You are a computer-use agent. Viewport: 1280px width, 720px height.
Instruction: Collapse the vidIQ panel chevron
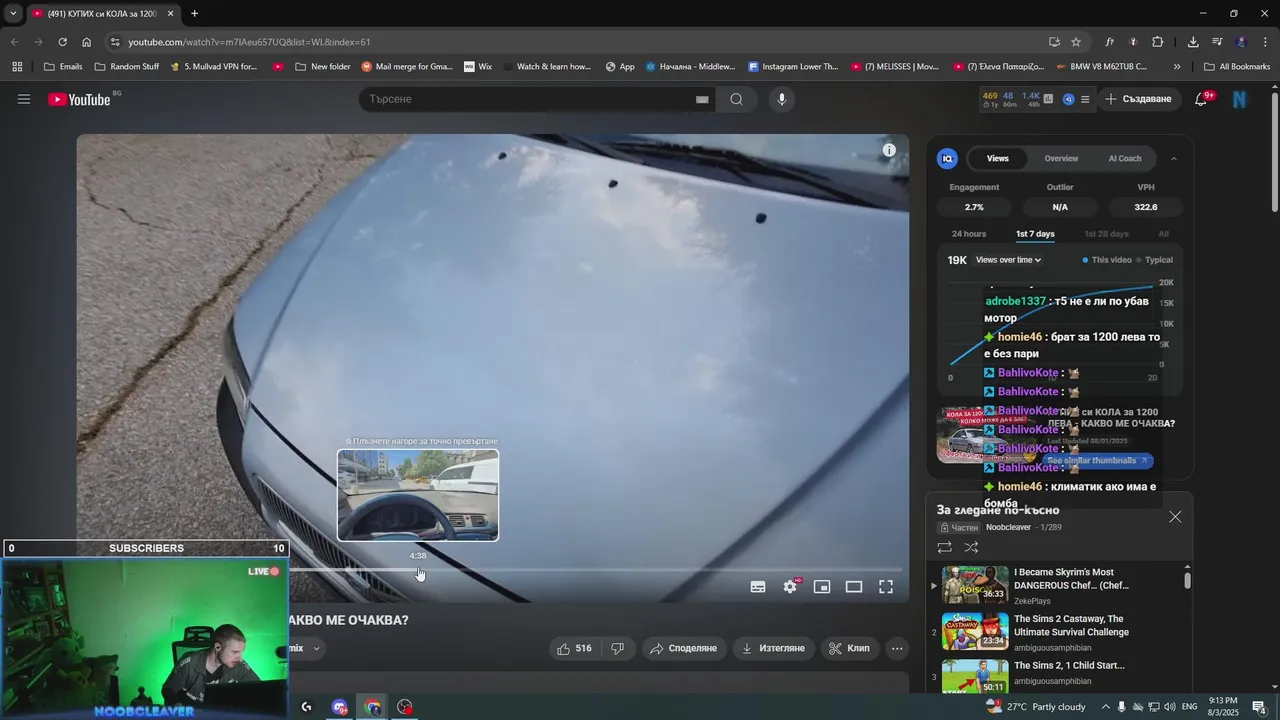(1174, 158)
